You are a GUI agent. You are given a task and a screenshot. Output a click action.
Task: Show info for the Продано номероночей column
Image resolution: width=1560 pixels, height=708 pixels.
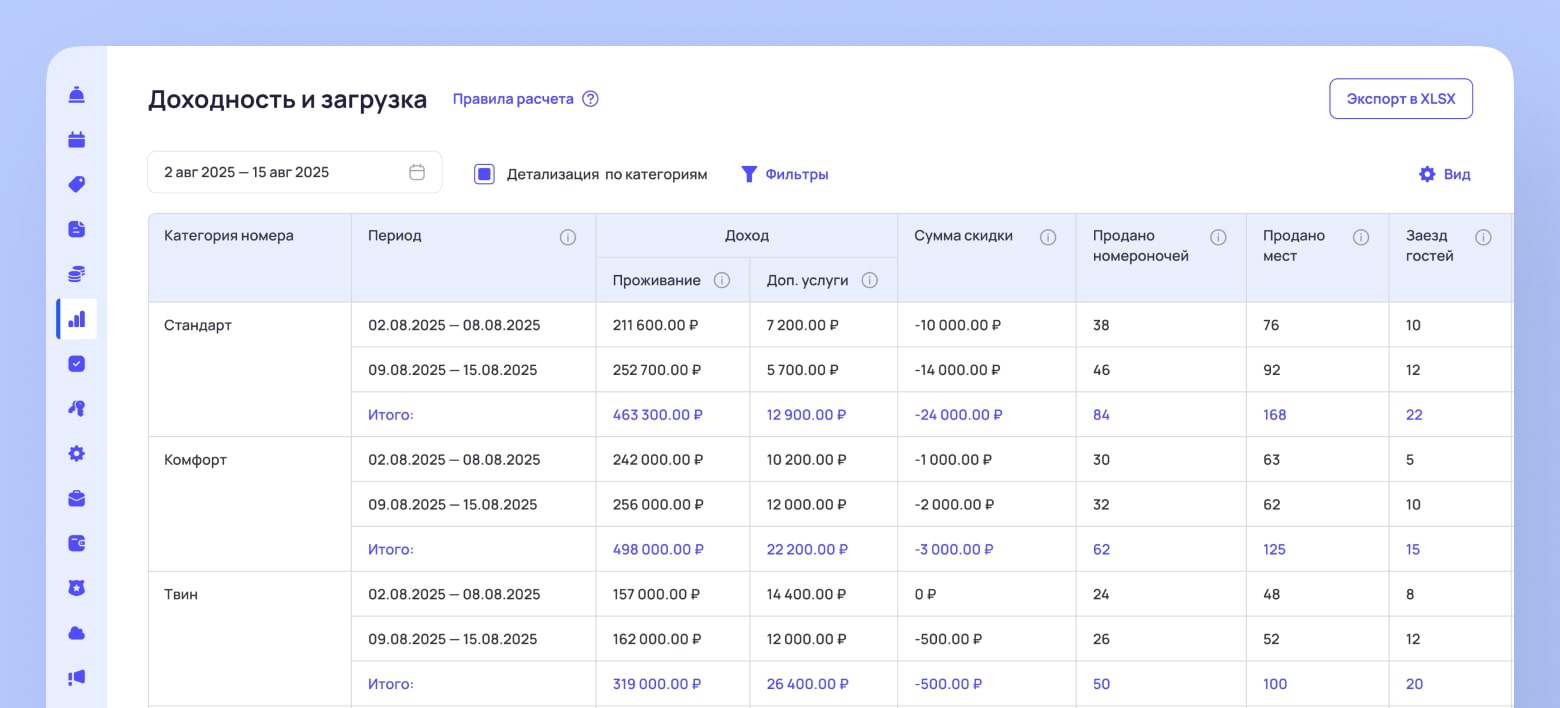tap(1218, 237)
